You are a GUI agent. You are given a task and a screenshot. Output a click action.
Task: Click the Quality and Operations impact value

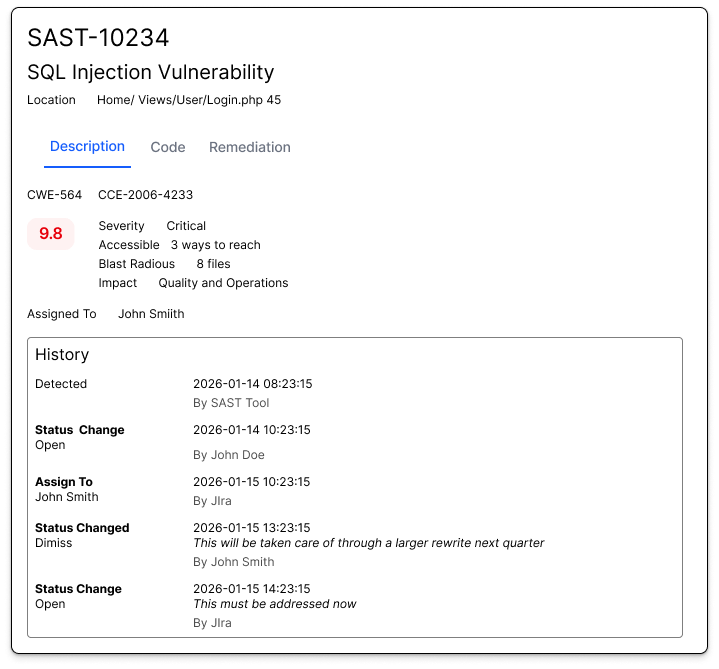[x=223, y=283]
